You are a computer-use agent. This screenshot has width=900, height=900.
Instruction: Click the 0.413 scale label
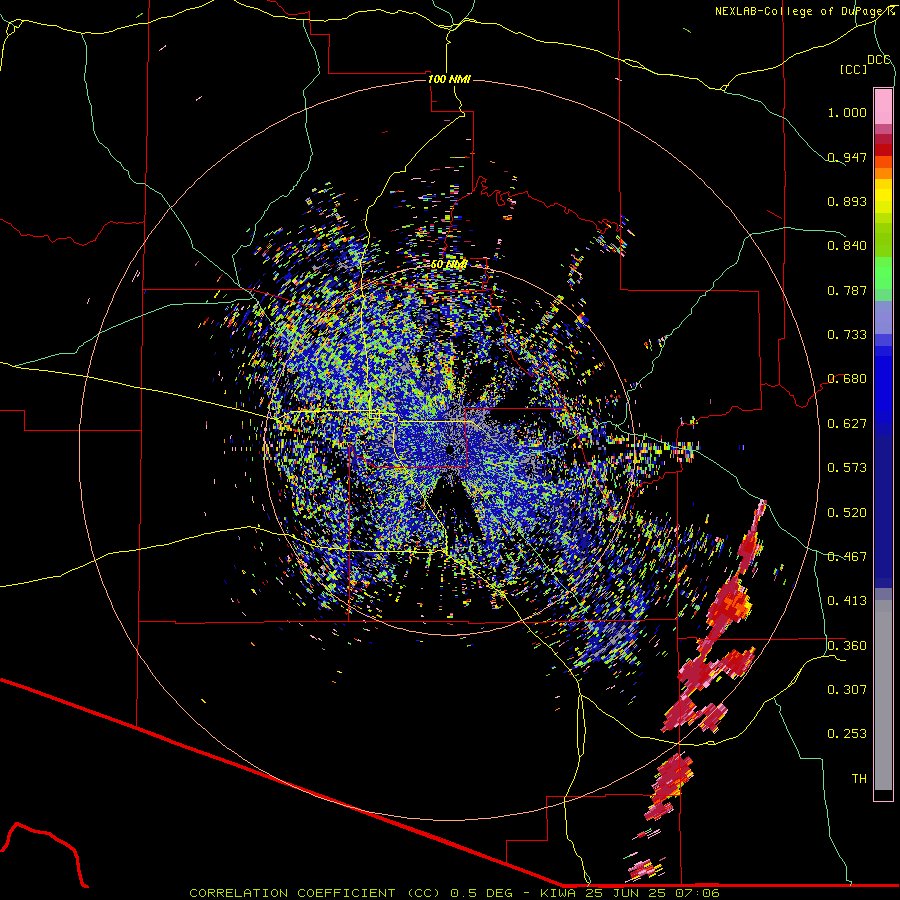coord(847,601)
